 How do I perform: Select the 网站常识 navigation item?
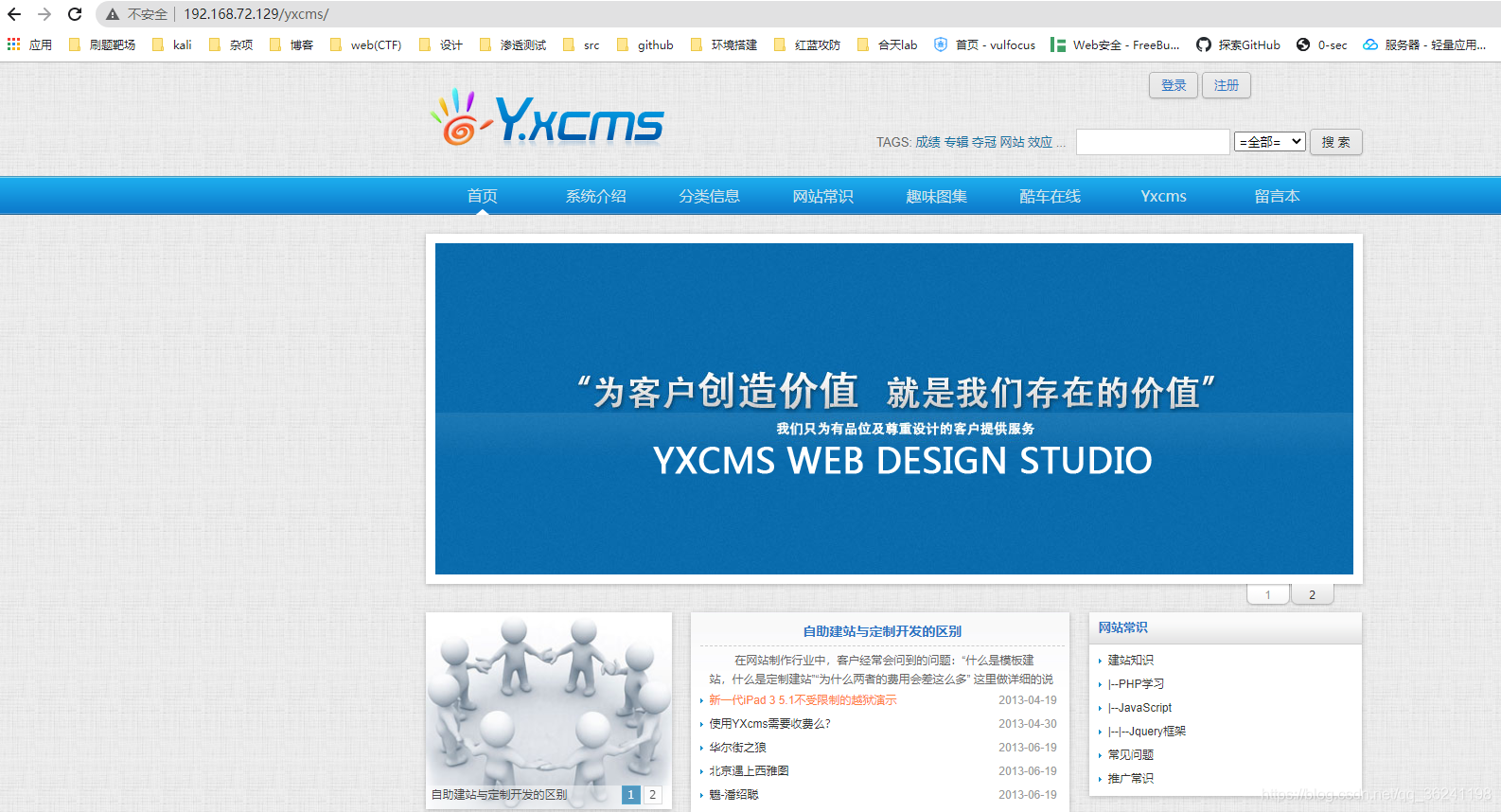point(823,196)
